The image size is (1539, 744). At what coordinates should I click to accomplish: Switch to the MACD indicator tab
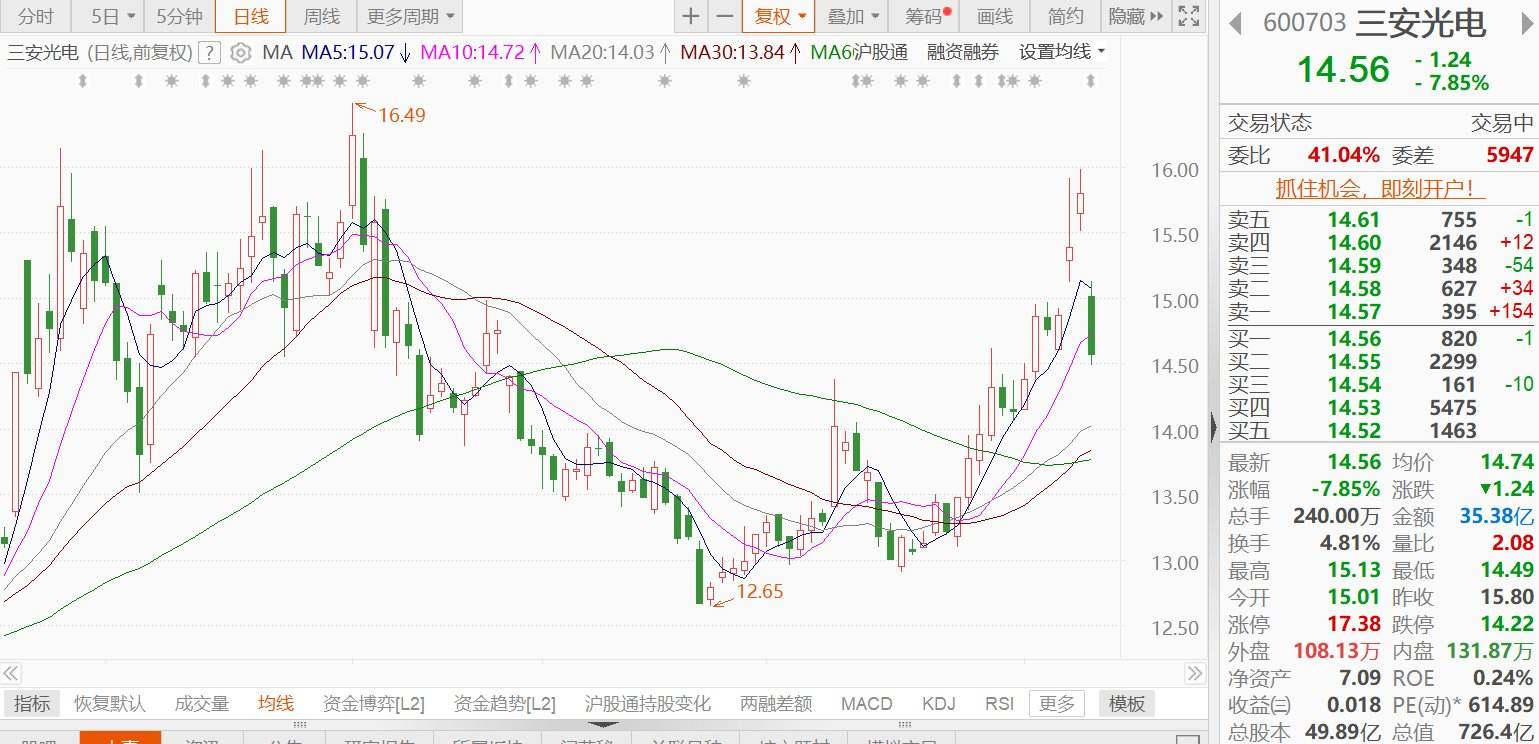866,703
